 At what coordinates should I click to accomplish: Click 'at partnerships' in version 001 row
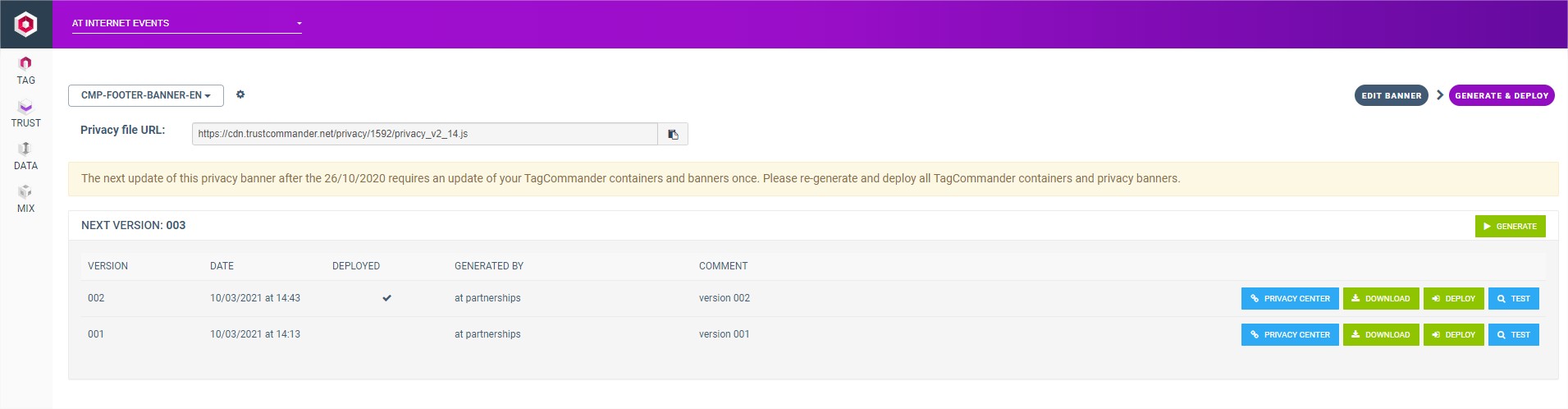tap(487, 334)
